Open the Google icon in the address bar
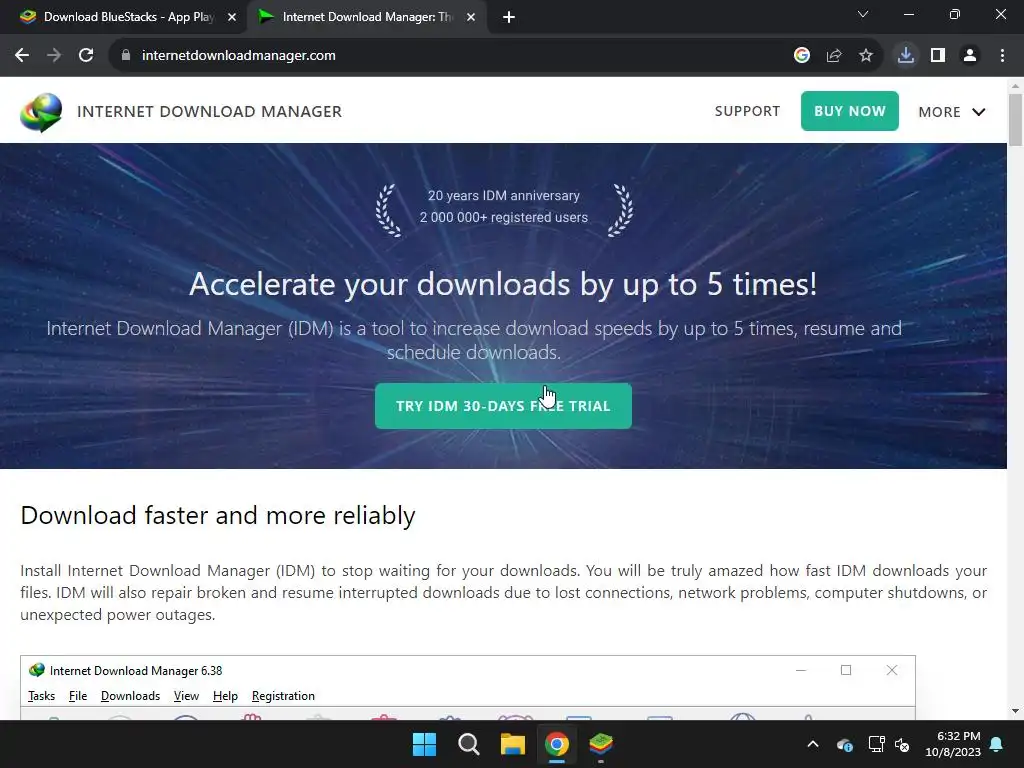 802,56
